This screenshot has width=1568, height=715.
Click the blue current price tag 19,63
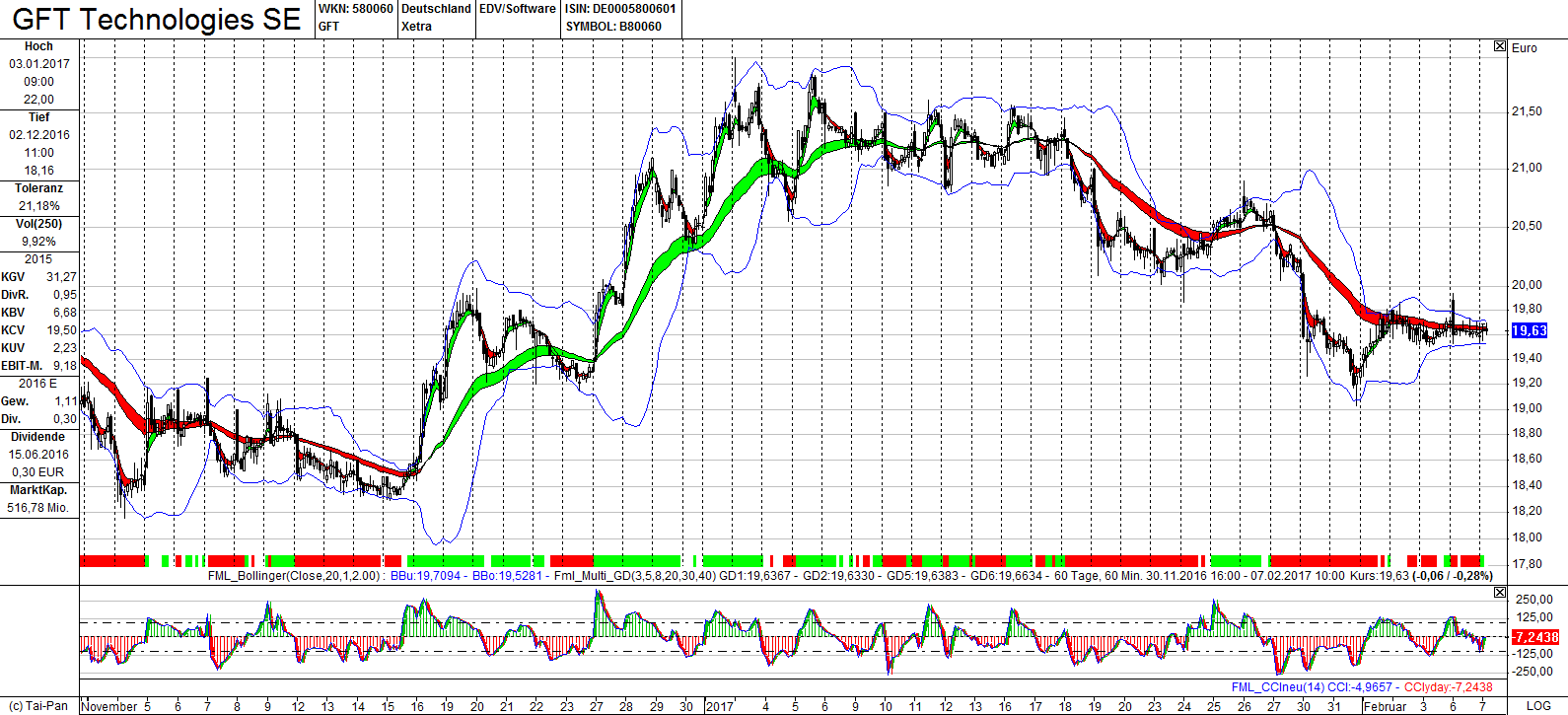click(1530, 330)
